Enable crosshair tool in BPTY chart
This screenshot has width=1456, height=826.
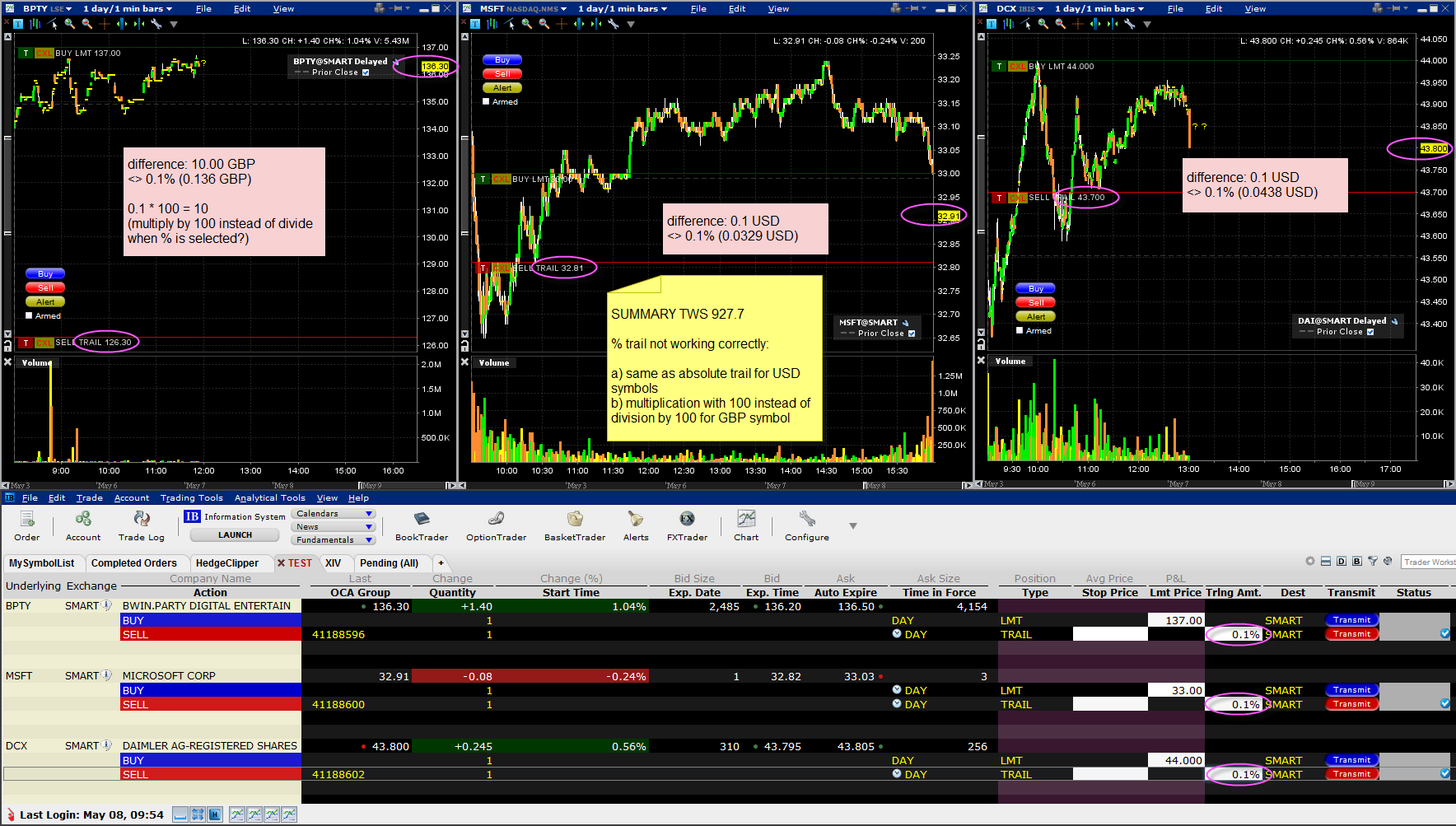105,24
